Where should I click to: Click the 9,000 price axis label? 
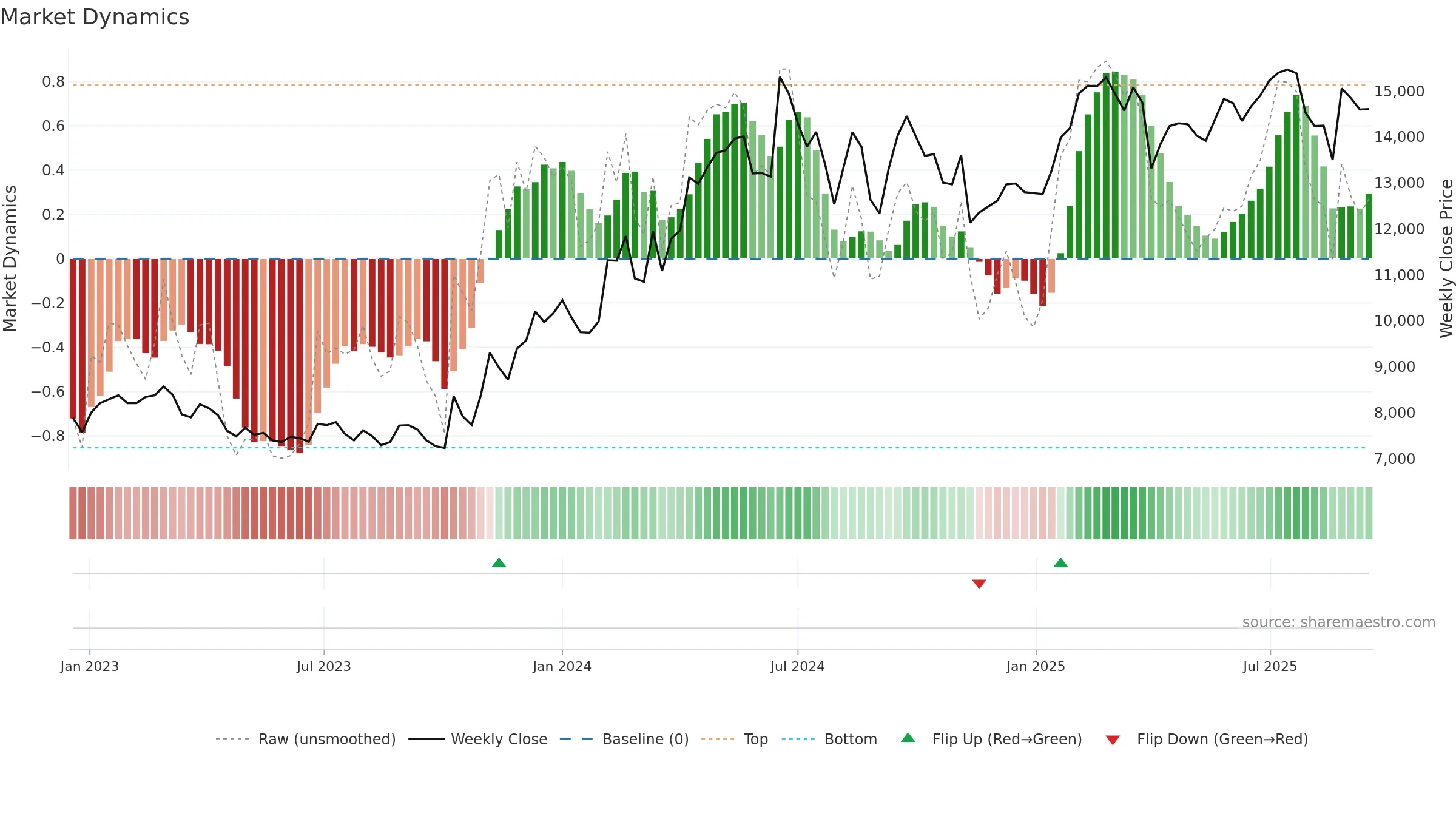coord(1395,366)
